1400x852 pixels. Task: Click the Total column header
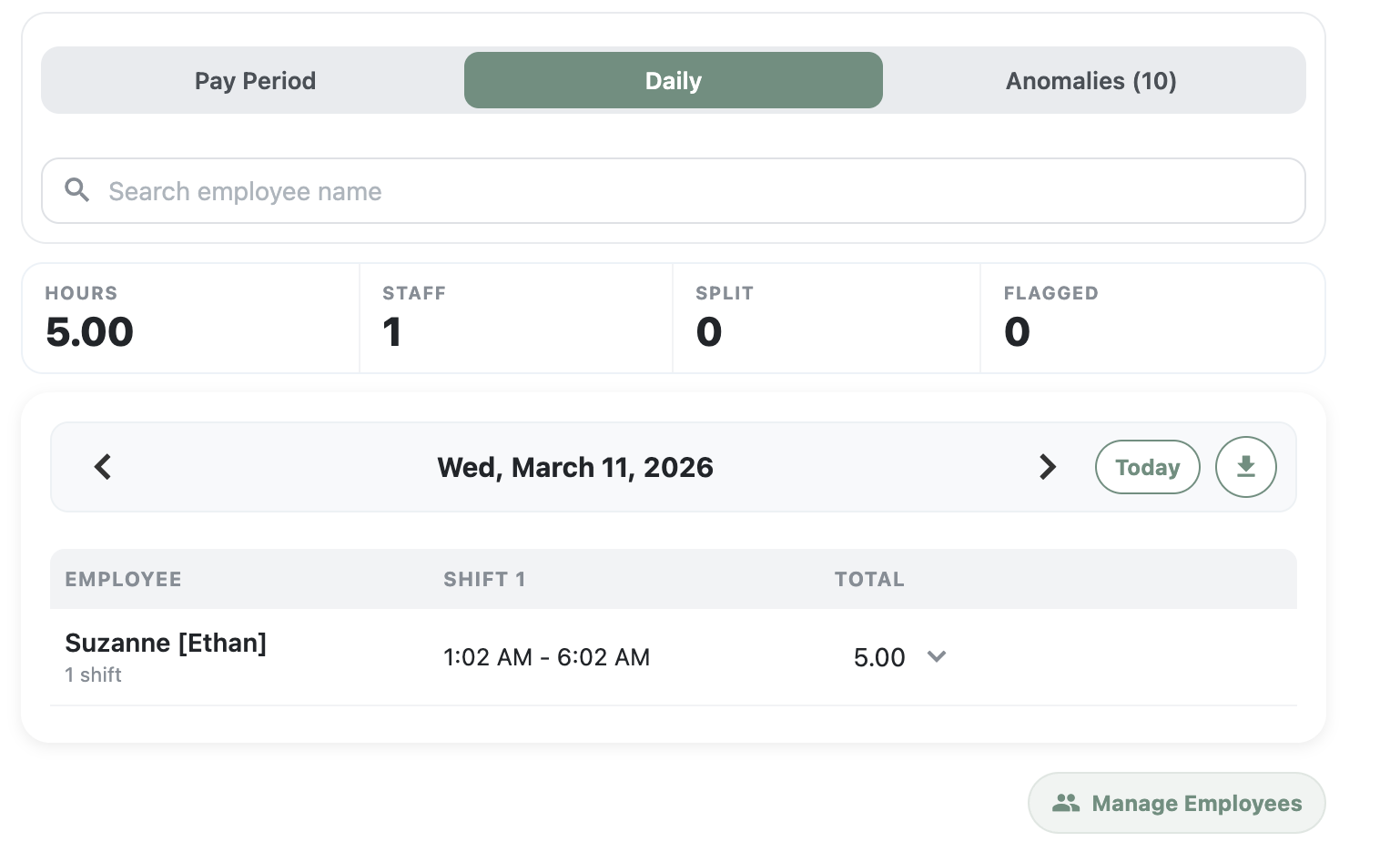coord(869,579)
